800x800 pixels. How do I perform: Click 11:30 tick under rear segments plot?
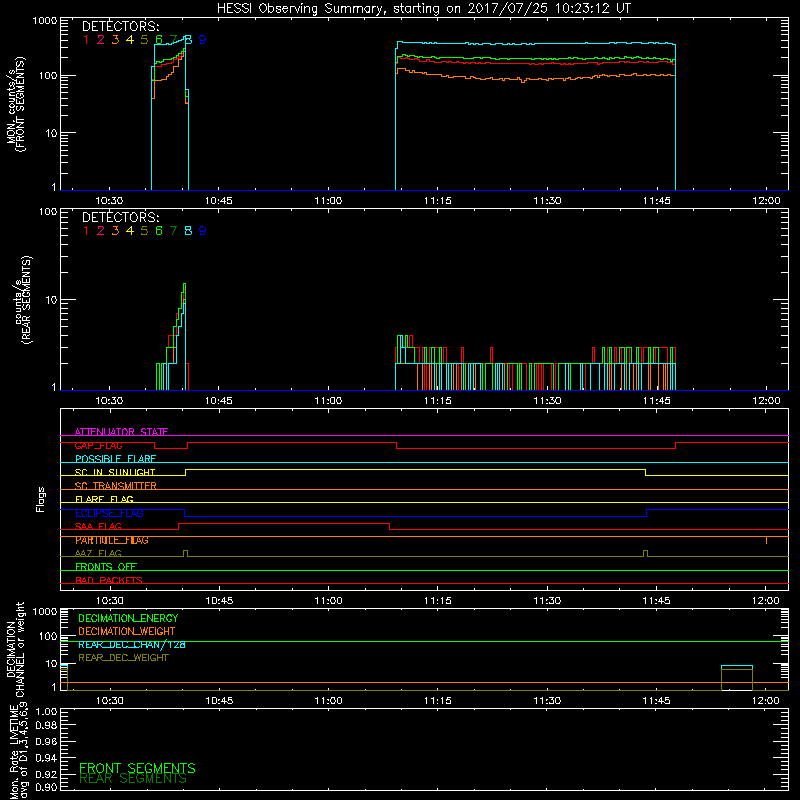[547, 401]
